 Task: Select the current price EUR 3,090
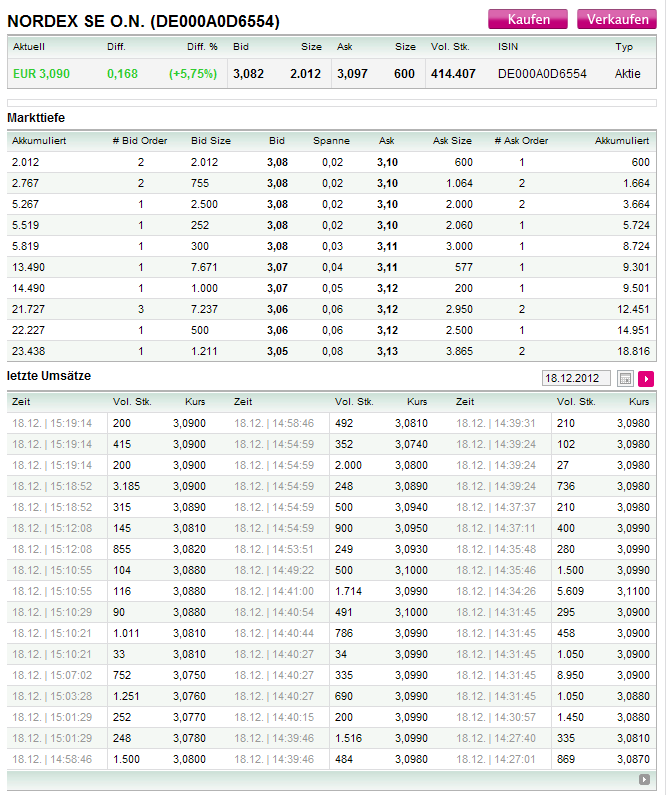point(41,74)
